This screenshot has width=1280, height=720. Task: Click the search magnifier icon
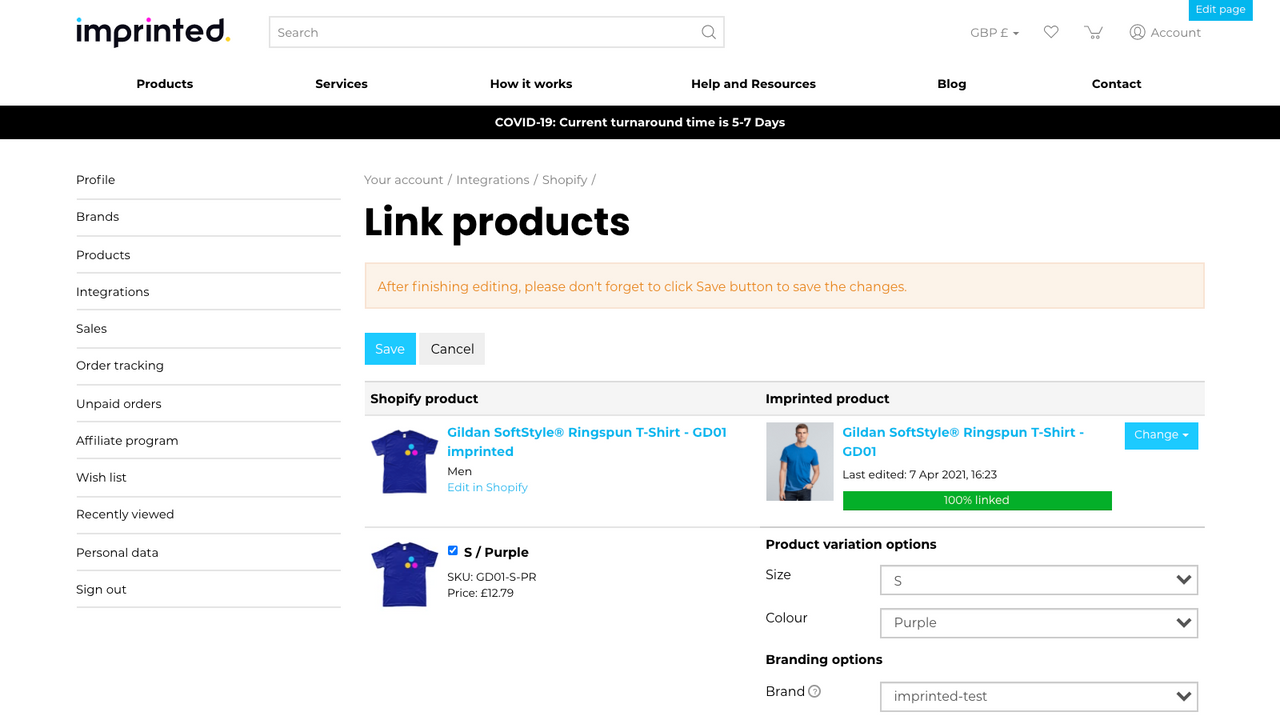(x=708, y=32)
